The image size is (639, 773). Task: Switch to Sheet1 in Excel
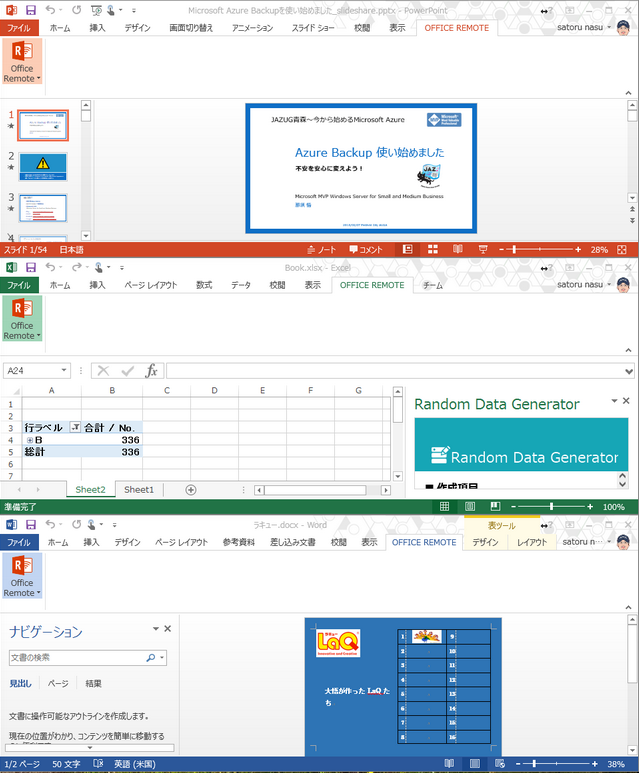tap(139, 490)
